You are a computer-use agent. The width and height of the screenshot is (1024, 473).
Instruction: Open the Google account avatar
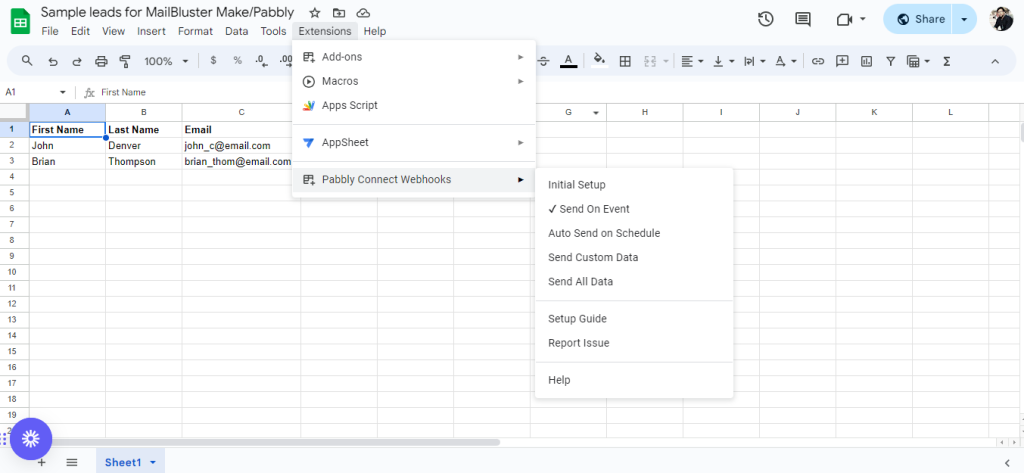[x=1001, y=19]
